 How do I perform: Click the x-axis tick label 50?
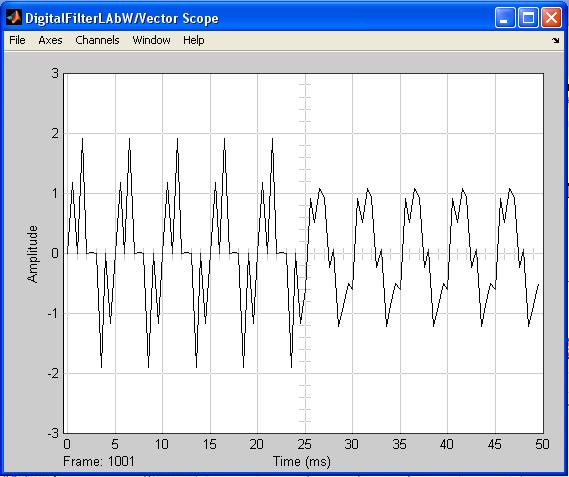542,444
